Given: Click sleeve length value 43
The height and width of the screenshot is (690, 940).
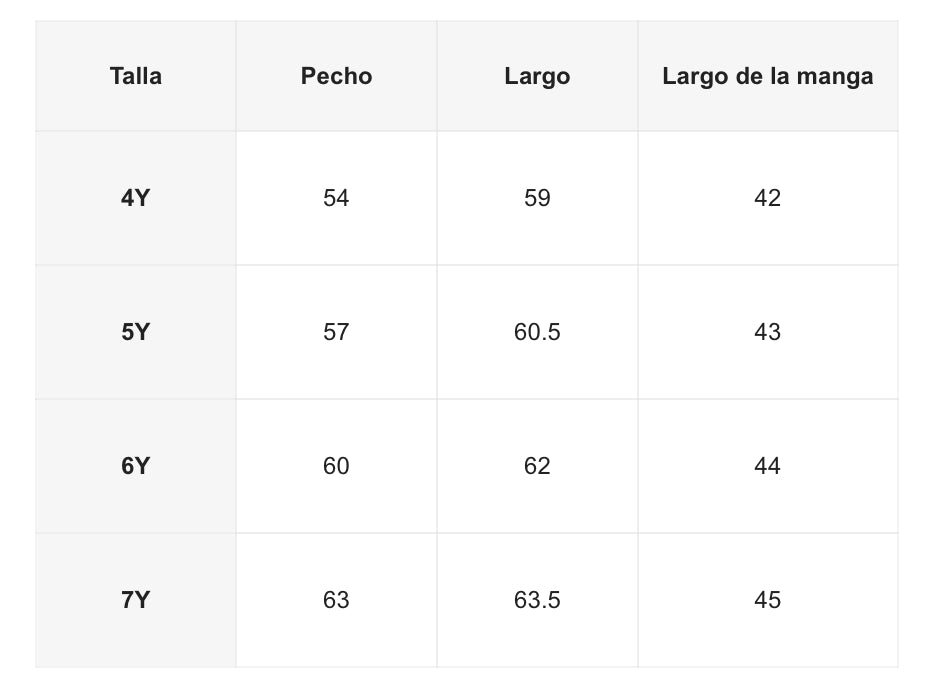Looking at the screenshot, I should (767, 332).
